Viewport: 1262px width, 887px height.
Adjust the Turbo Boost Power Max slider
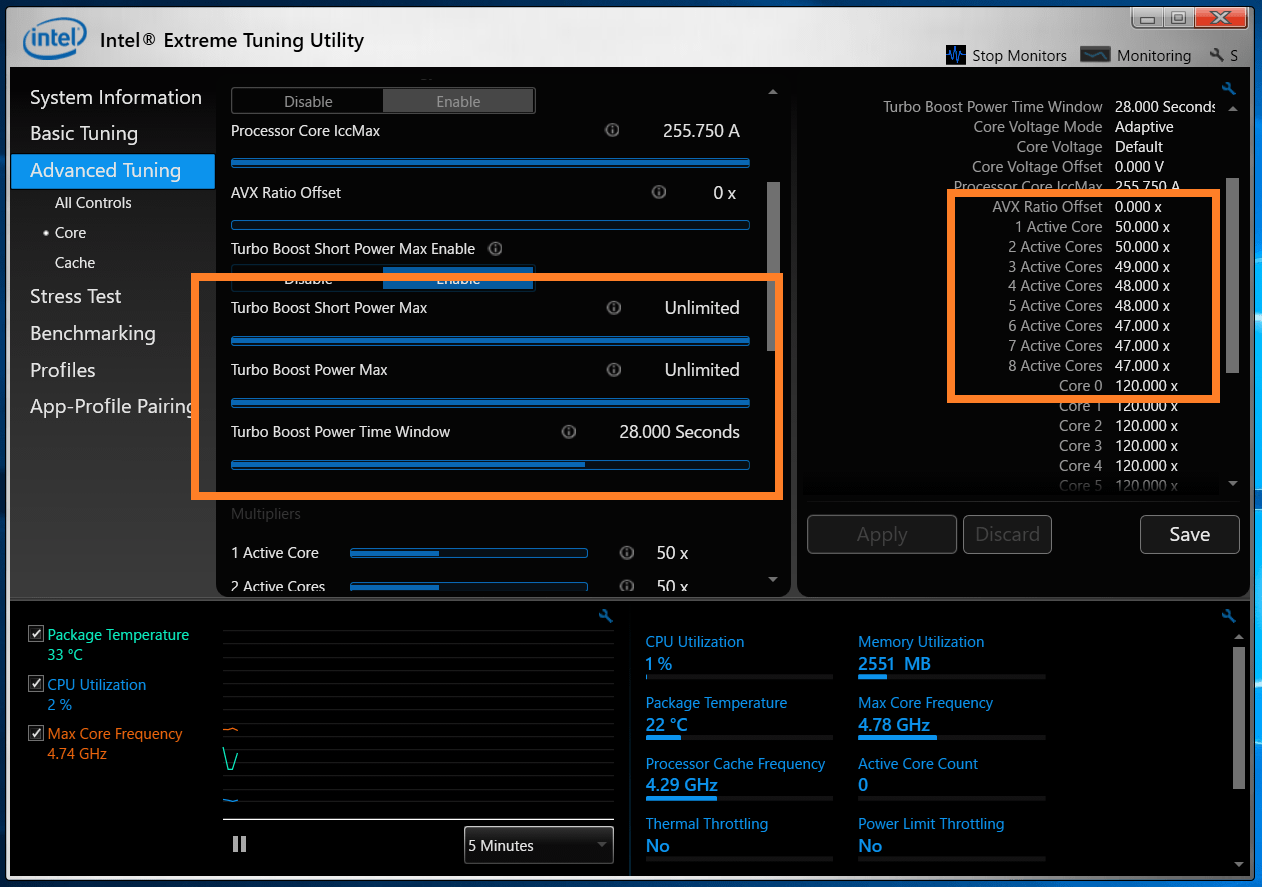490,403
